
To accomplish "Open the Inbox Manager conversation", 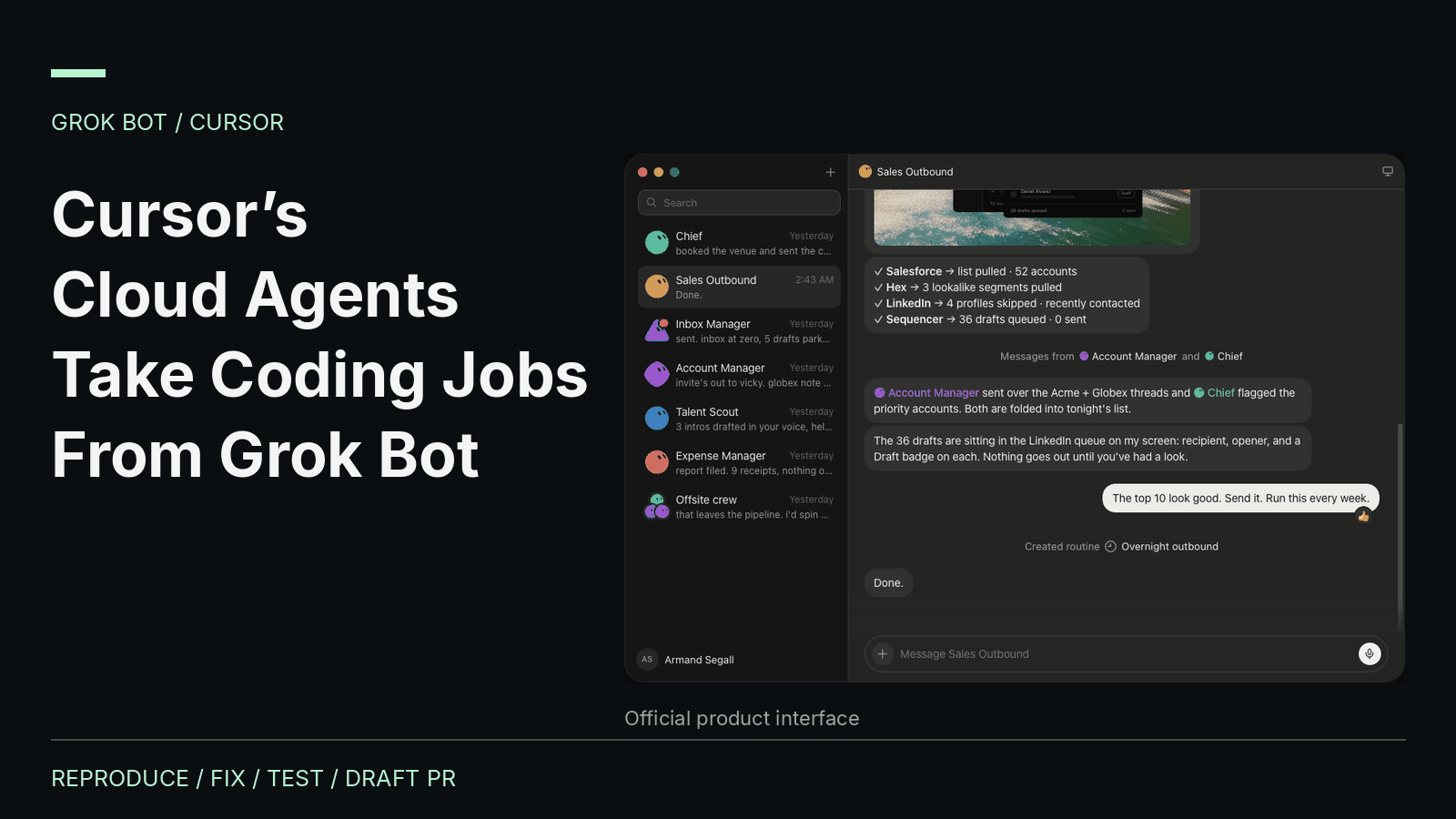I will (739, 331).
